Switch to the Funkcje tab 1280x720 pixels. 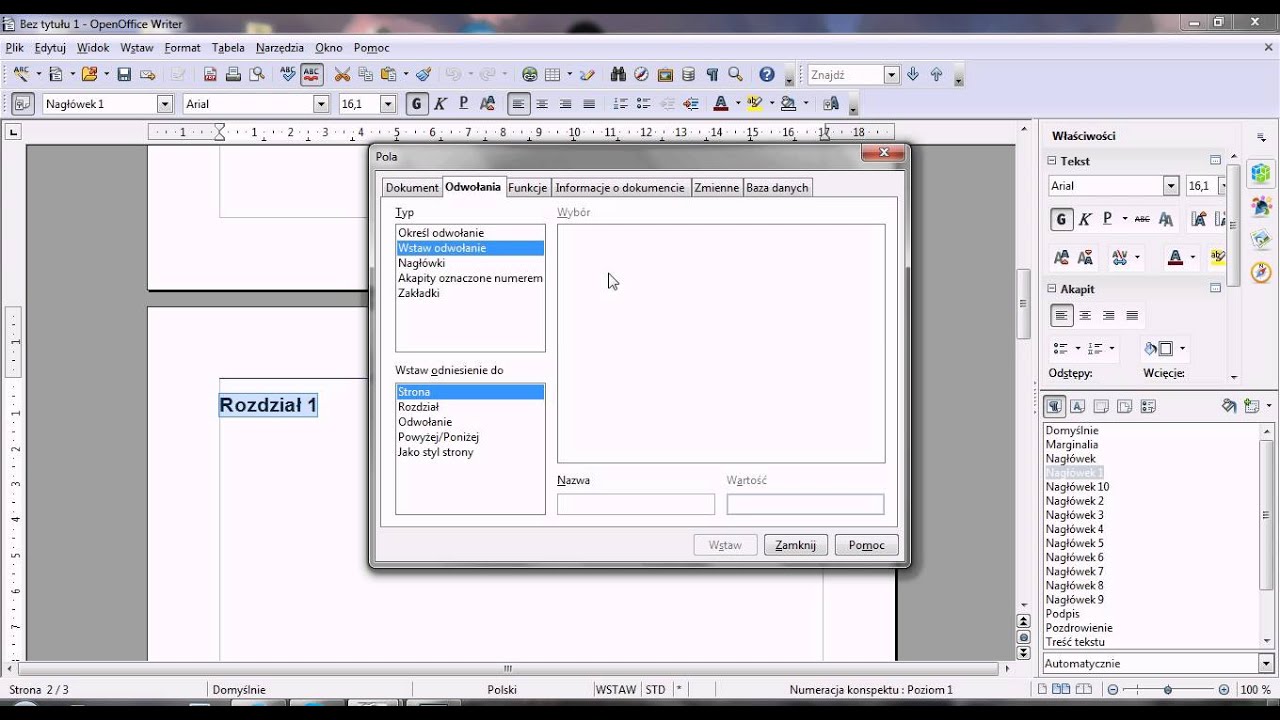(527, 188)
